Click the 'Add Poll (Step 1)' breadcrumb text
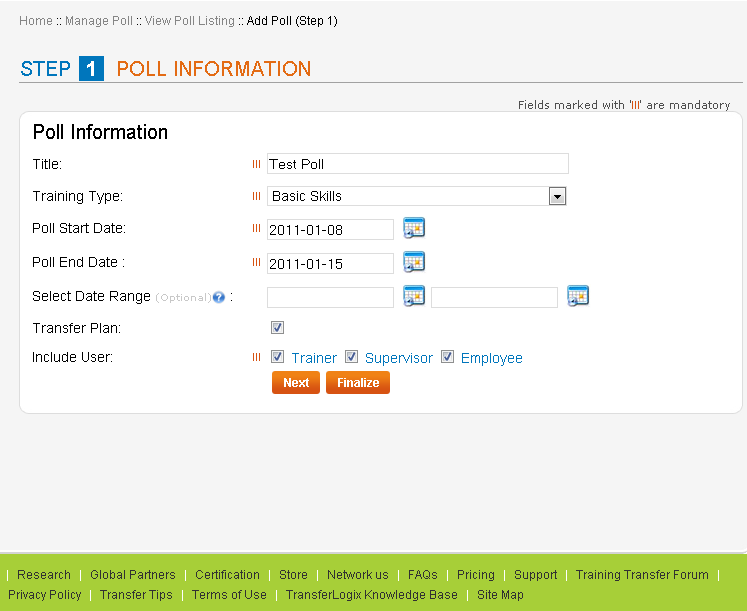The width and height of the screenshot is (747, 611). click(x=292, y=21)
